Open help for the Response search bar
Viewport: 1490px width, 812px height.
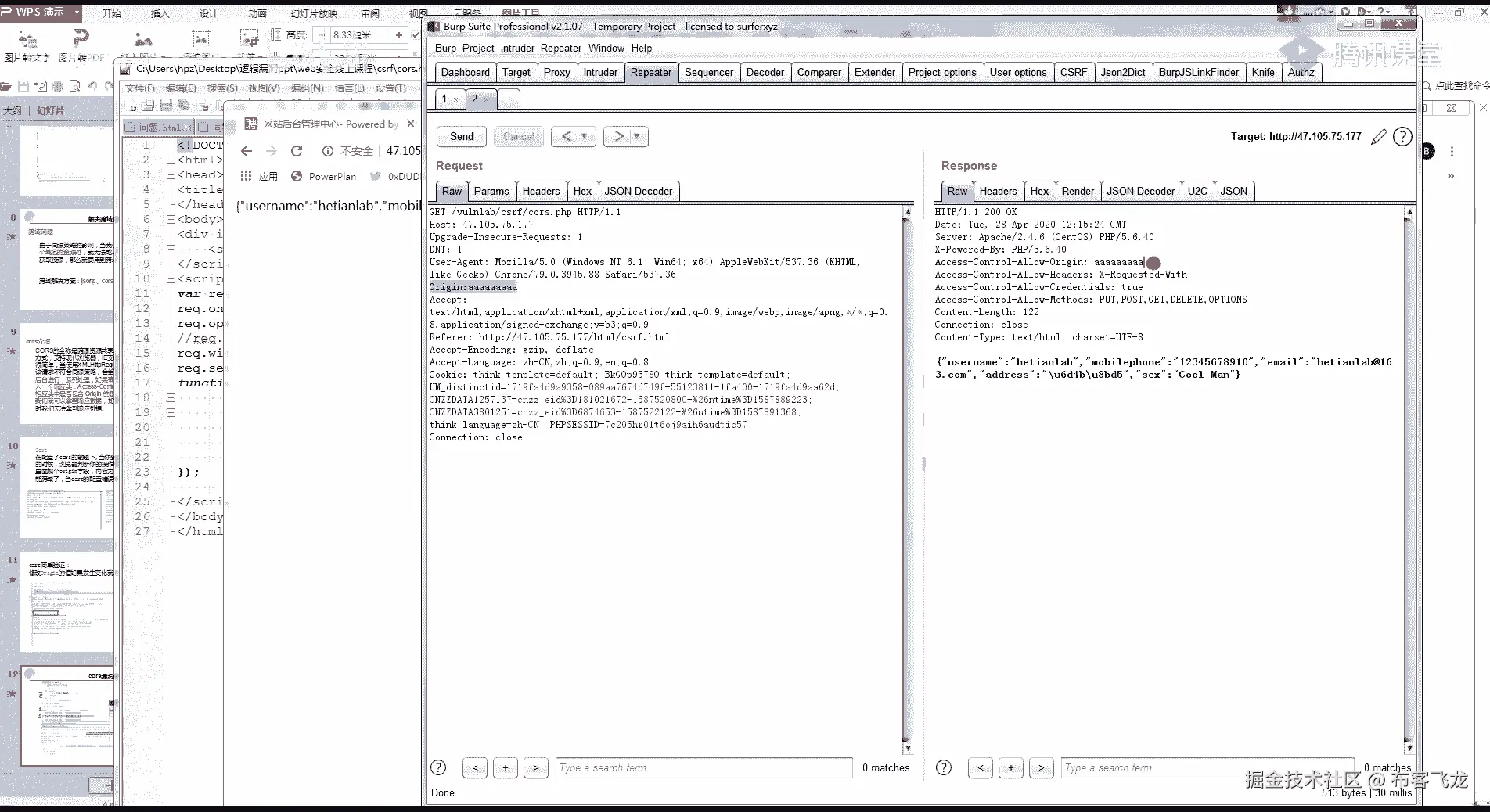tap(944, 767)
